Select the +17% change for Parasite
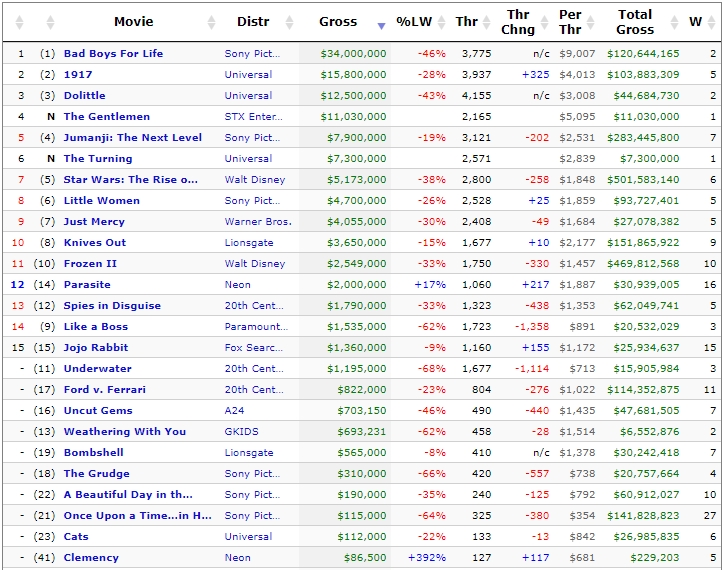The image size is (724, 570). [x=430, y=285]
